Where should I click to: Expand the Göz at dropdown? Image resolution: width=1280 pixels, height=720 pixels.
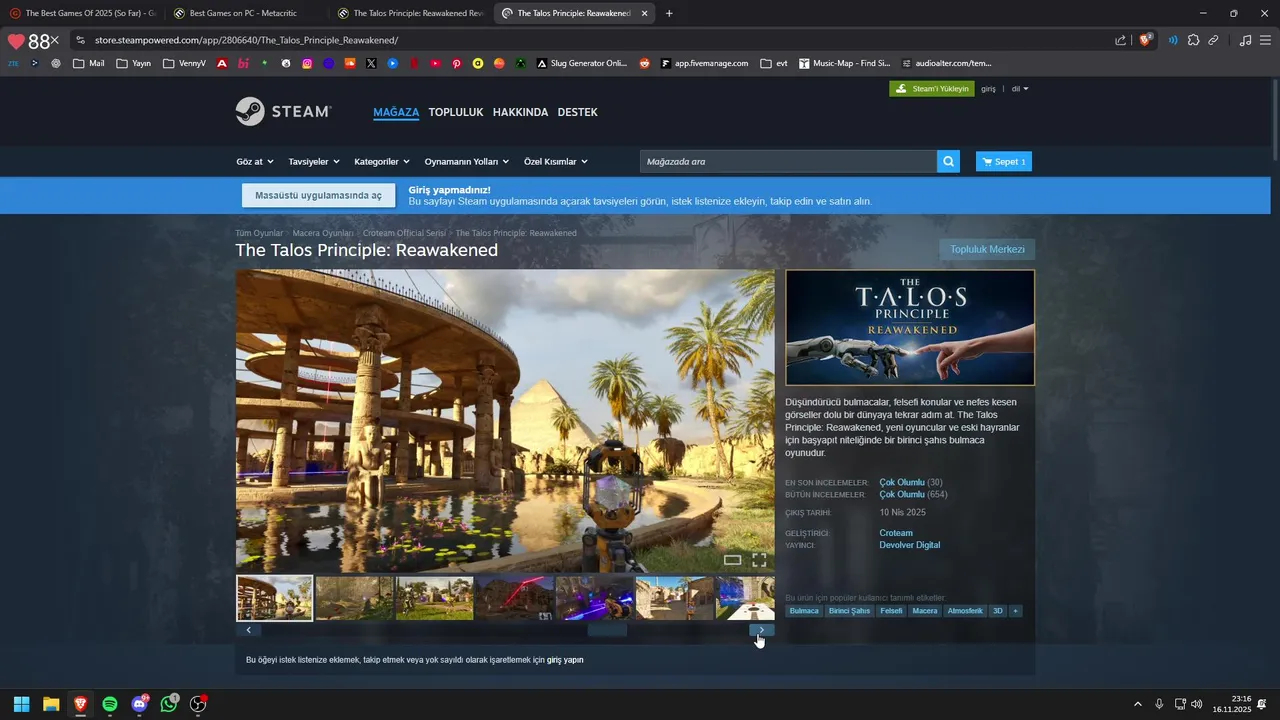255,161
